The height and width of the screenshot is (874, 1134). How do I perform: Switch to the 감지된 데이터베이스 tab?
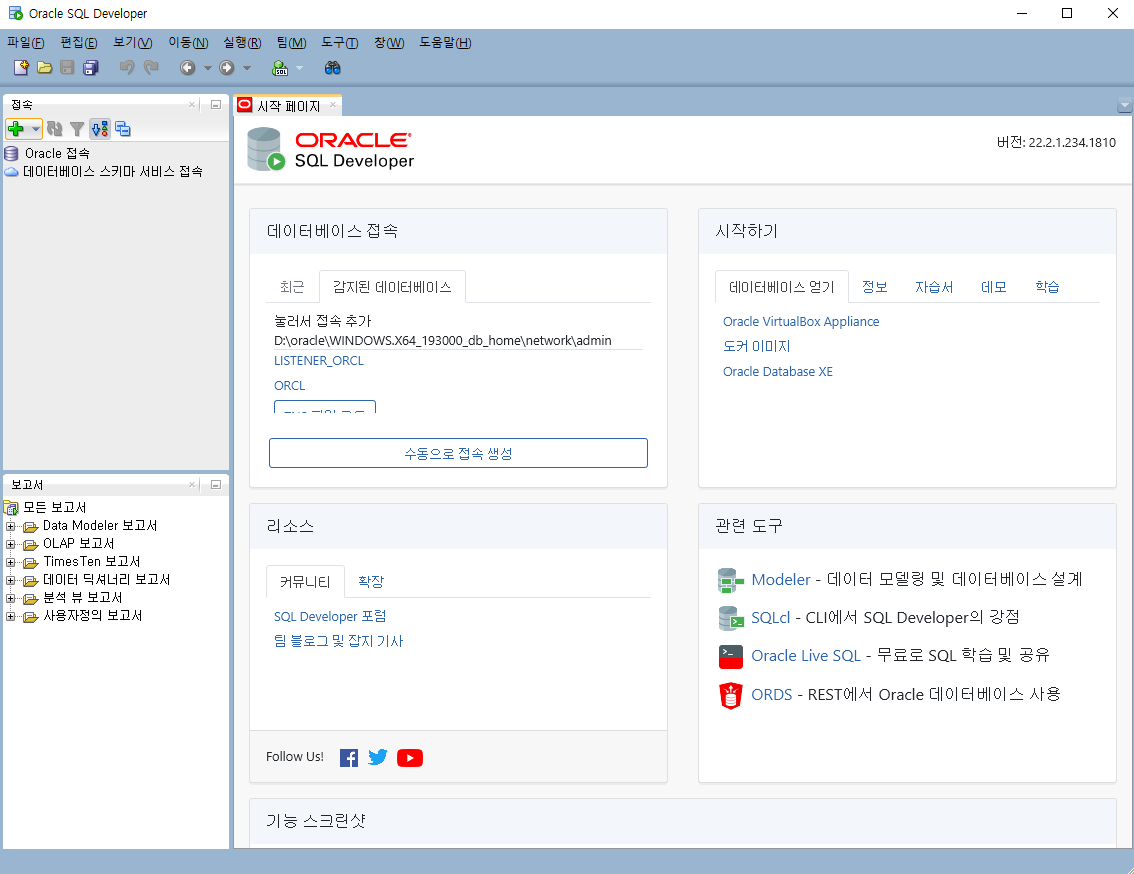coord(392,287)
